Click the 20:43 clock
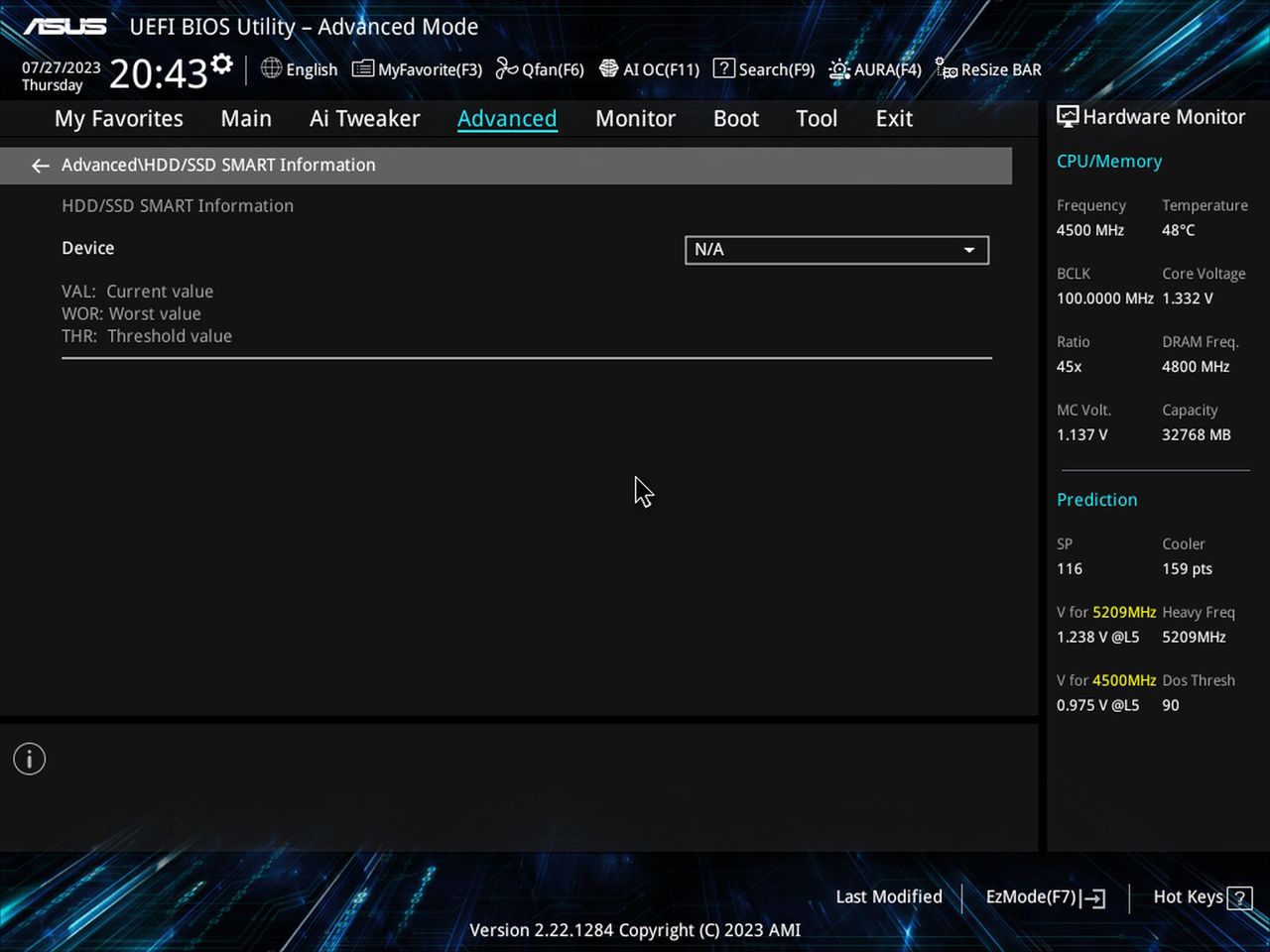 click(x=158, y=73)
